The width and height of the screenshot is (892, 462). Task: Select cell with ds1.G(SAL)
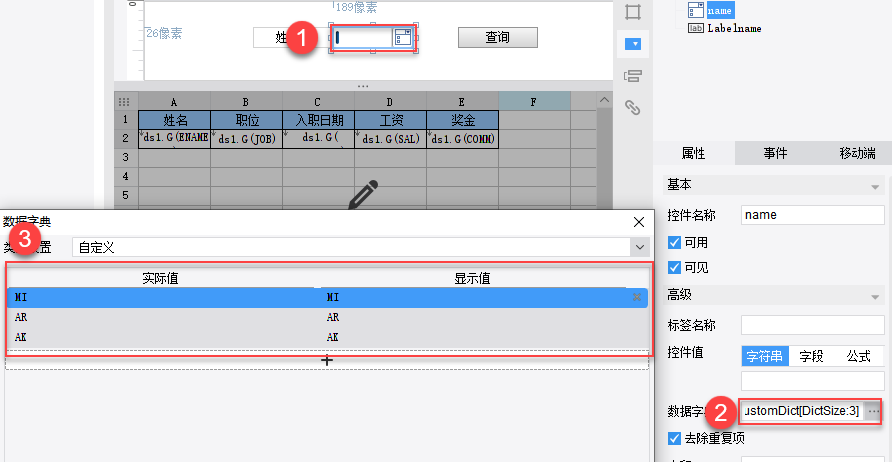point(390,139)
